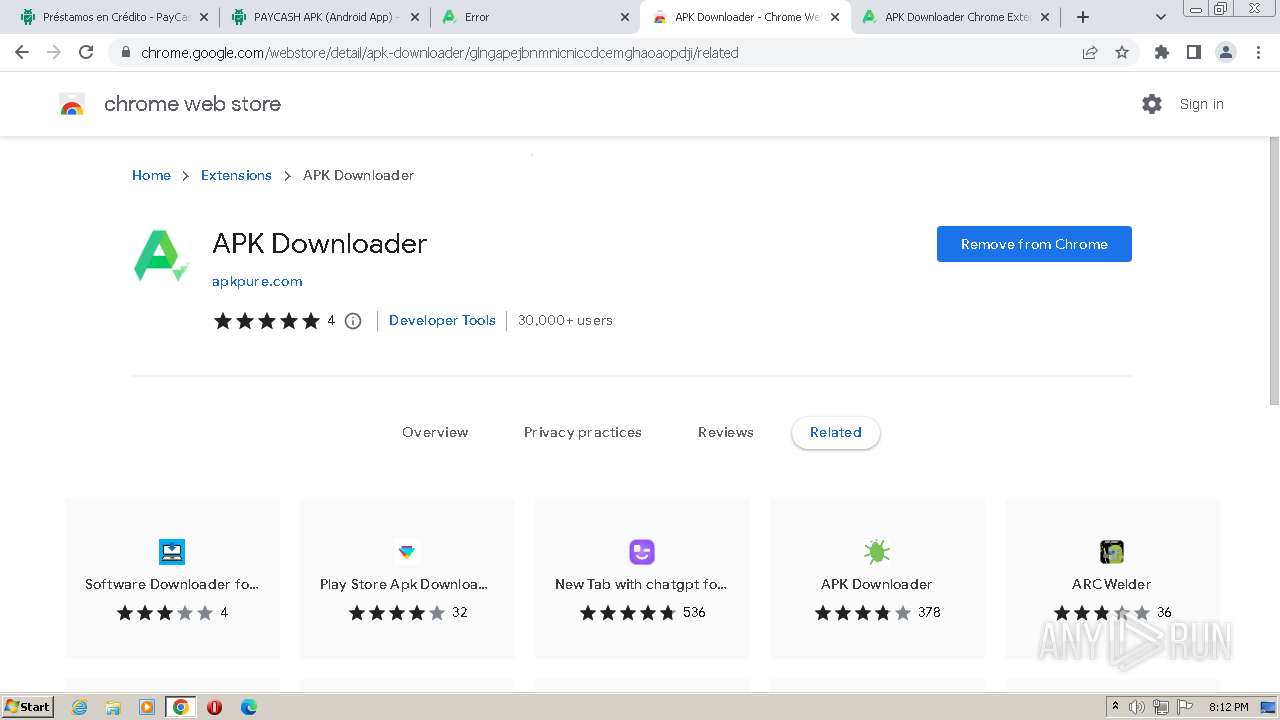Click Play Store Apk Downloa... card title
The image size is (1280, 720).
pos(404,584)
